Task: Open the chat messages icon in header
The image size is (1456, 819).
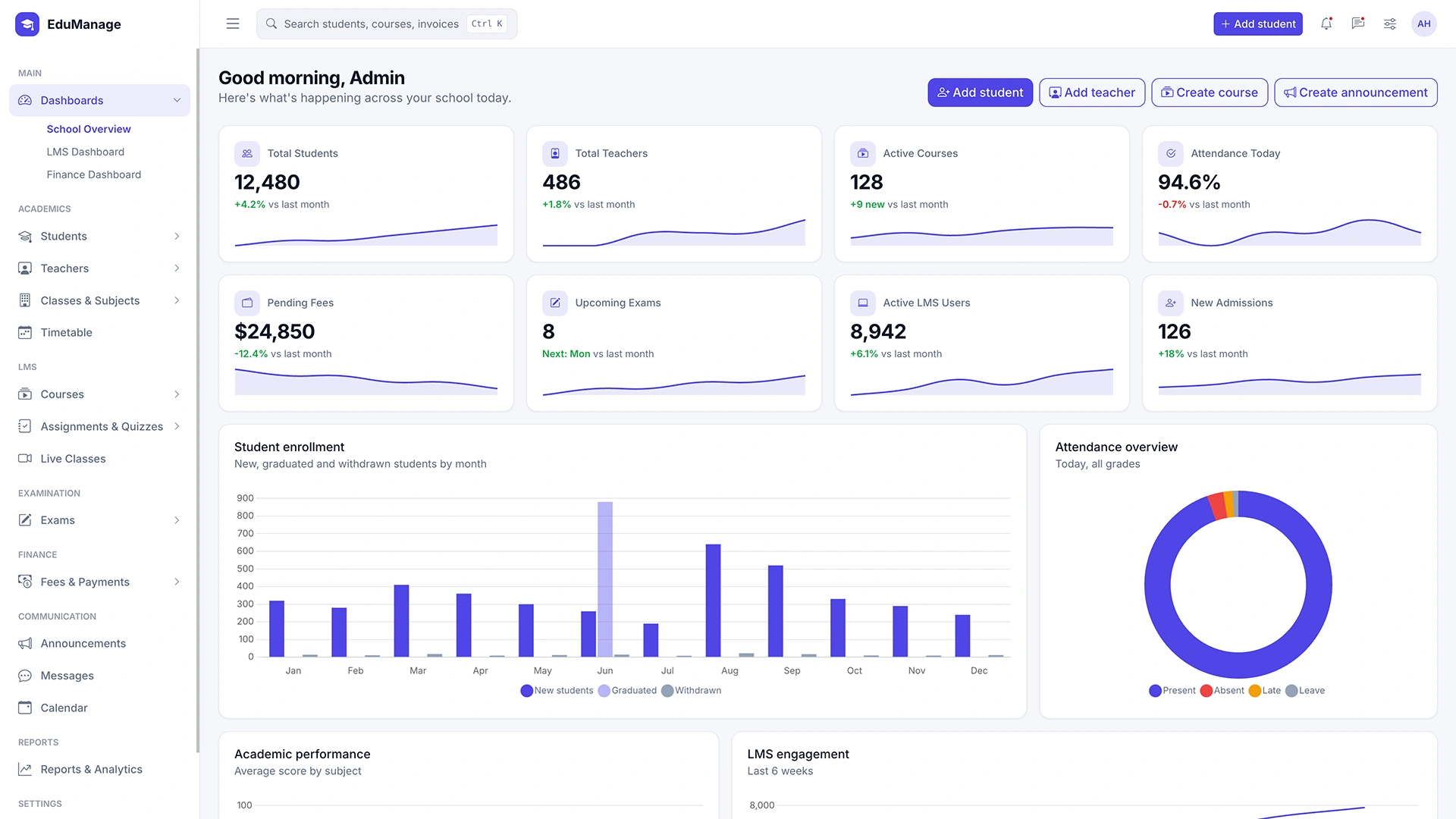Action: [1358, 24]
